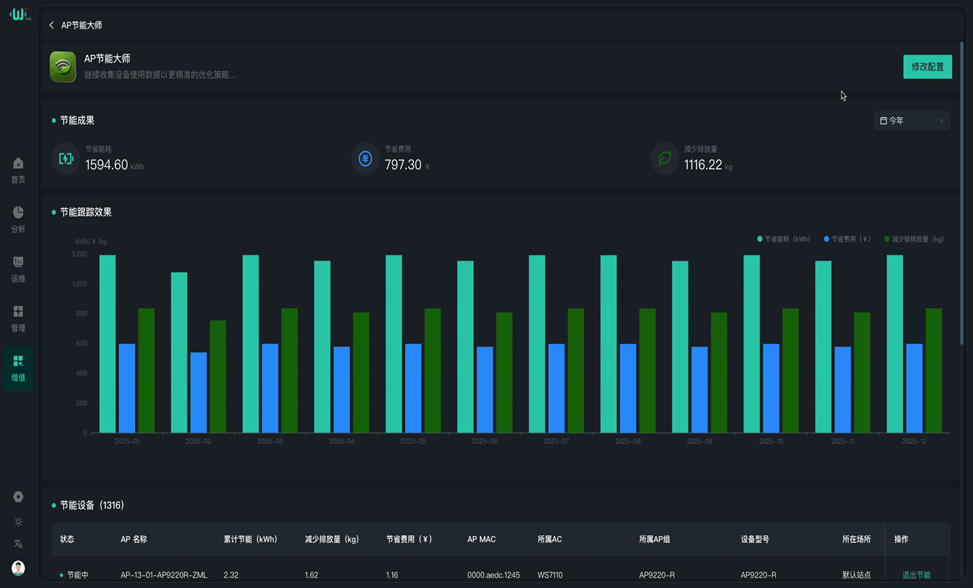Click the back arrow beside AP节能大师
Screen dimensions: 973x588
click(52, 25)
